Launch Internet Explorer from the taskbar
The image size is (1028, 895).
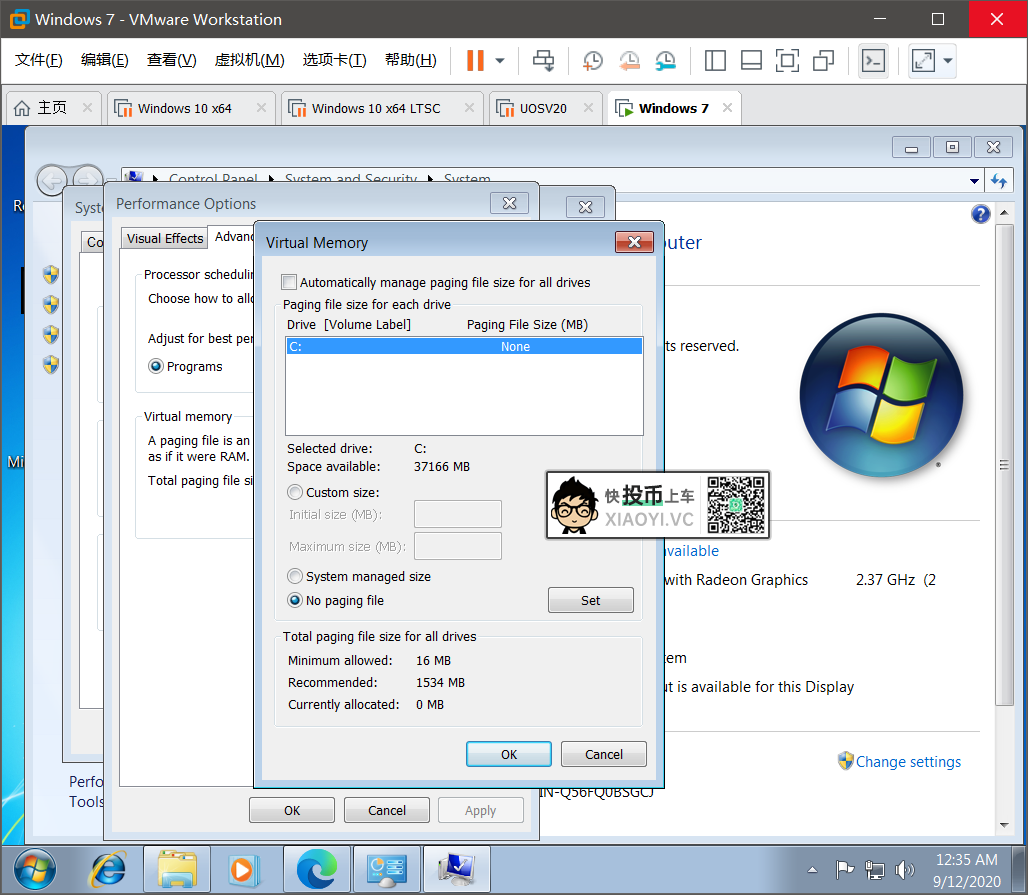pos(108,868)
